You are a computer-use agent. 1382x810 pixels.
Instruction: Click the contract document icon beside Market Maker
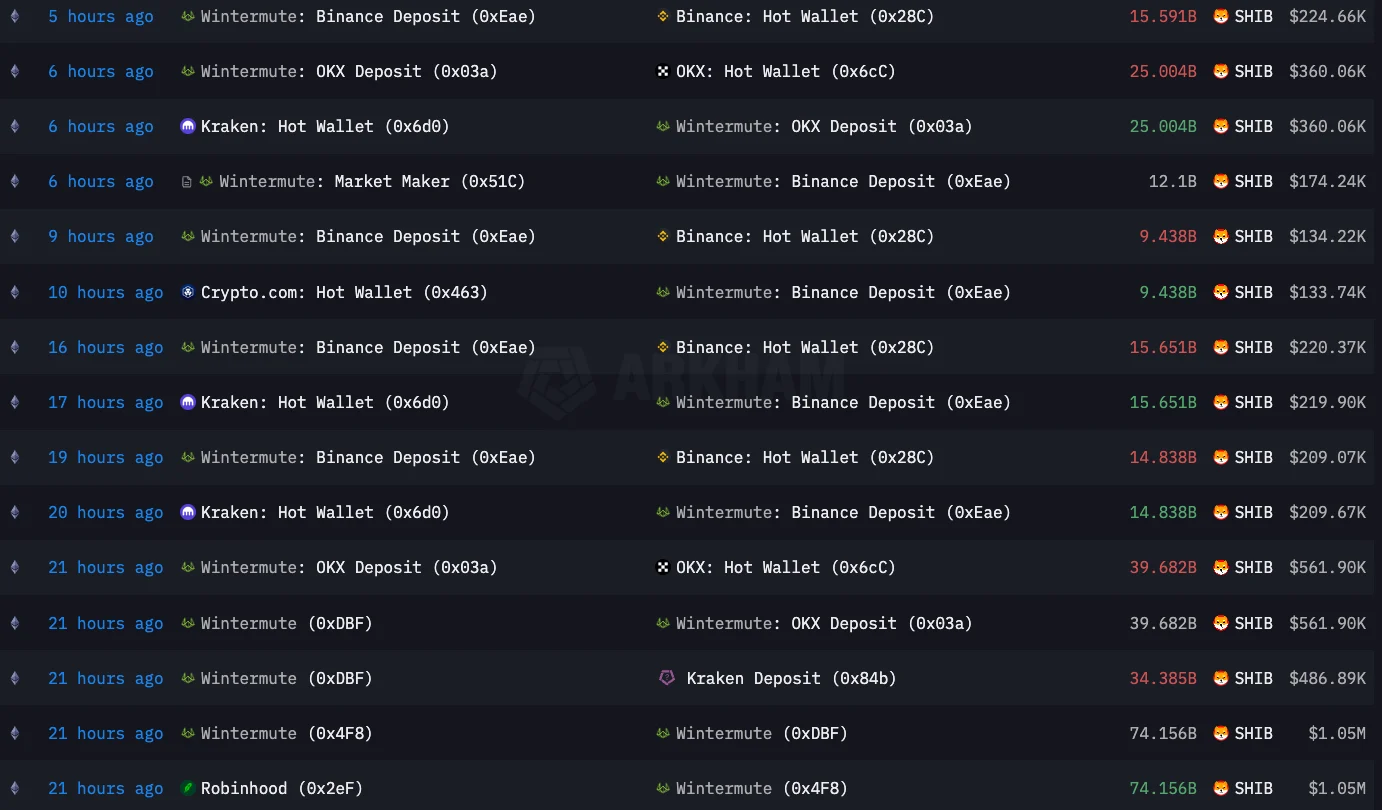click(187, 182)
